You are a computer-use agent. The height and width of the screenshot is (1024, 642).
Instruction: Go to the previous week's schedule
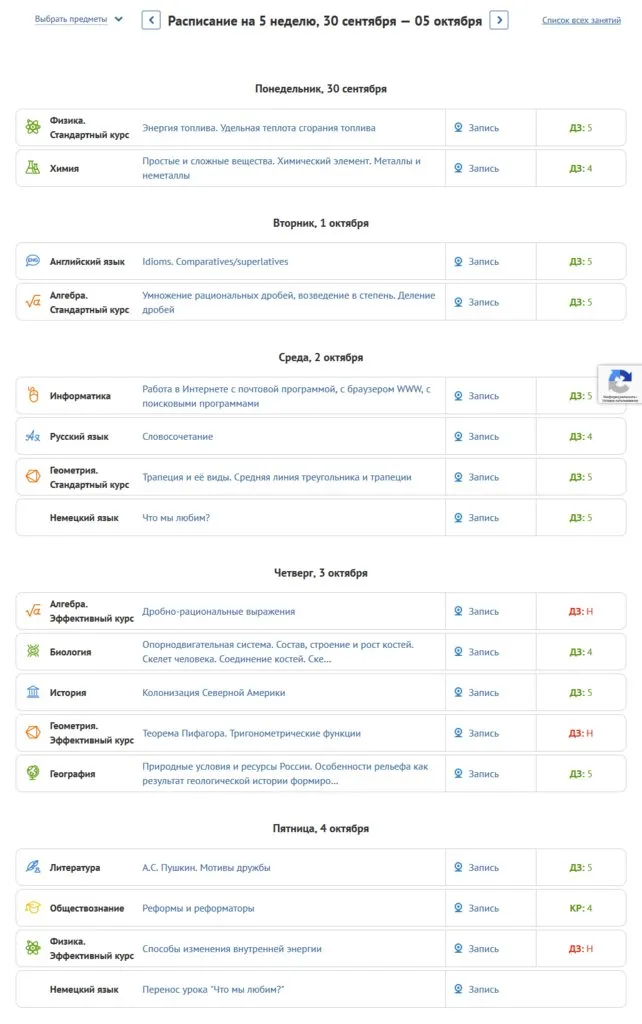coord(151,20)
